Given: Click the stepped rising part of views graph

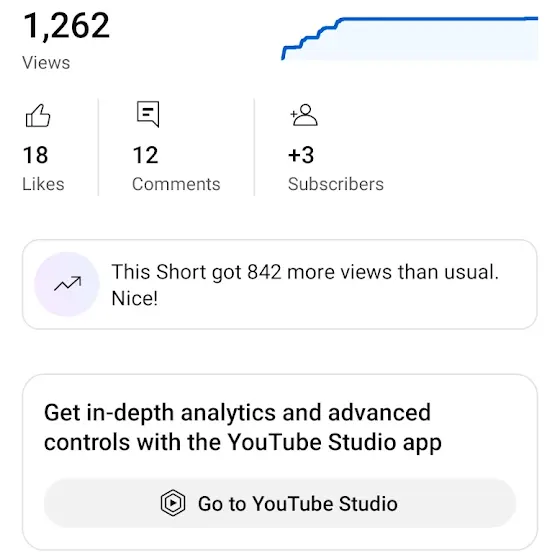Looking at the screenshot, I should pos(311,38).
